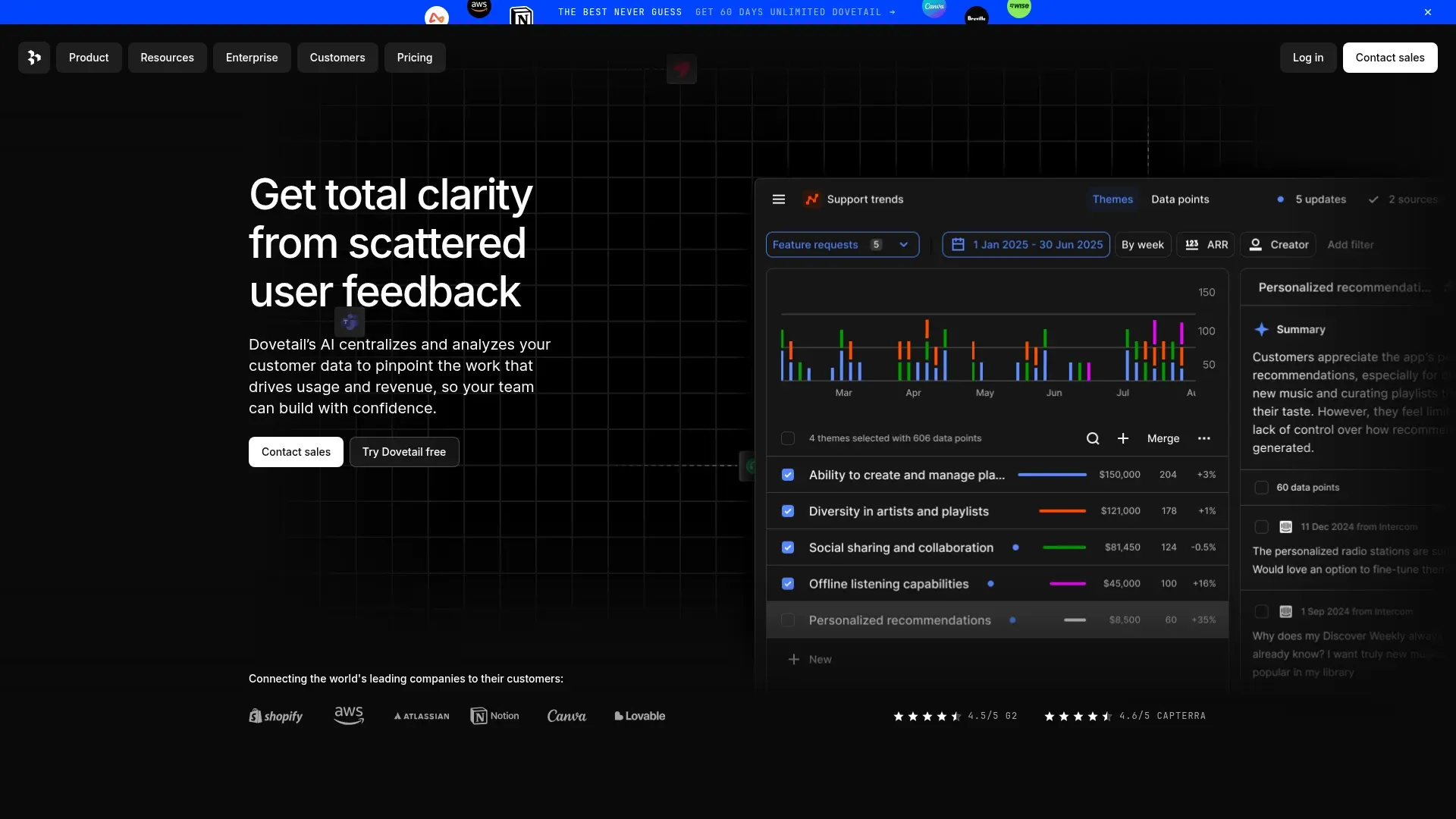Screen dimensions: 1456x819
Task: Click the Creator person icon filter
Action: 1257,244
